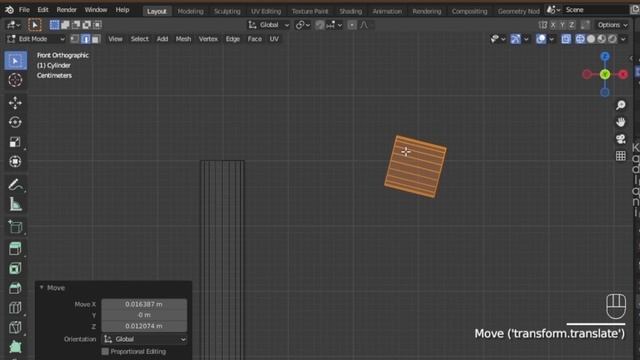Open the pivot point dropdown
The image size is (640, 360).
[302, 25]
